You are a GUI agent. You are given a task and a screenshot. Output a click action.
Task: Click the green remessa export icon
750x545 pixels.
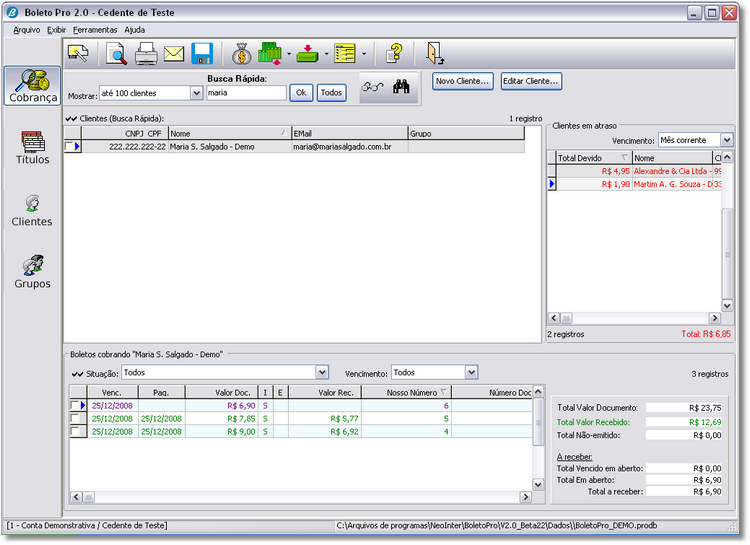pyautogui.click(x=271, y=54)
